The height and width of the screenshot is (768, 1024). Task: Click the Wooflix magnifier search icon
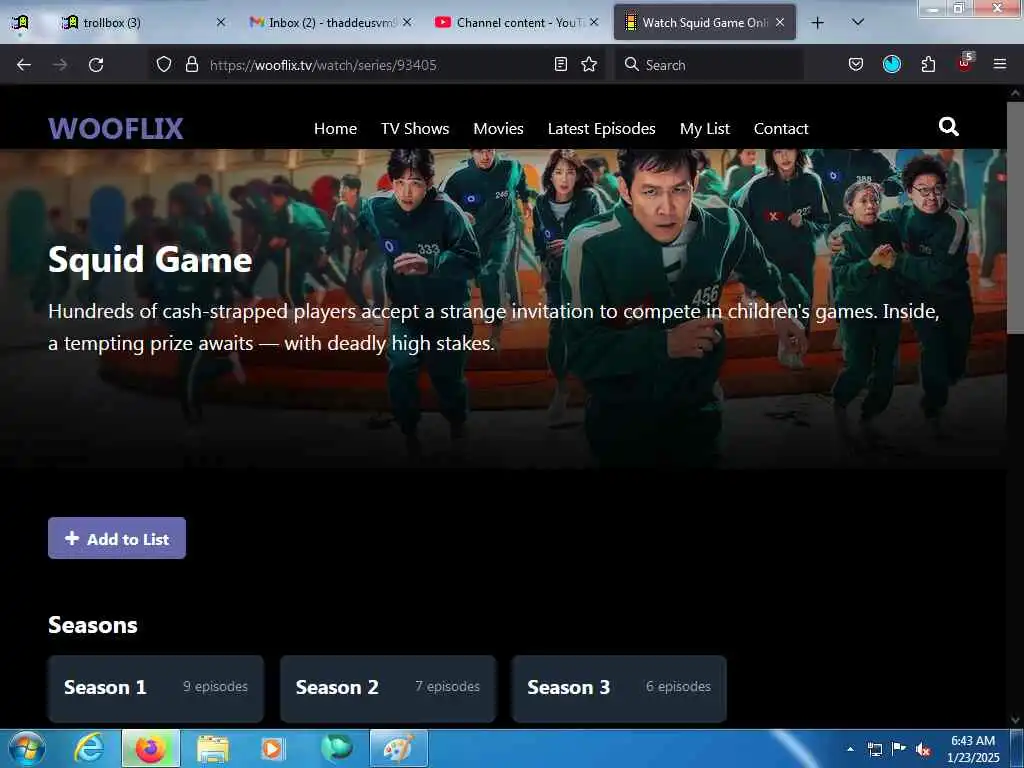pos(948,127)
